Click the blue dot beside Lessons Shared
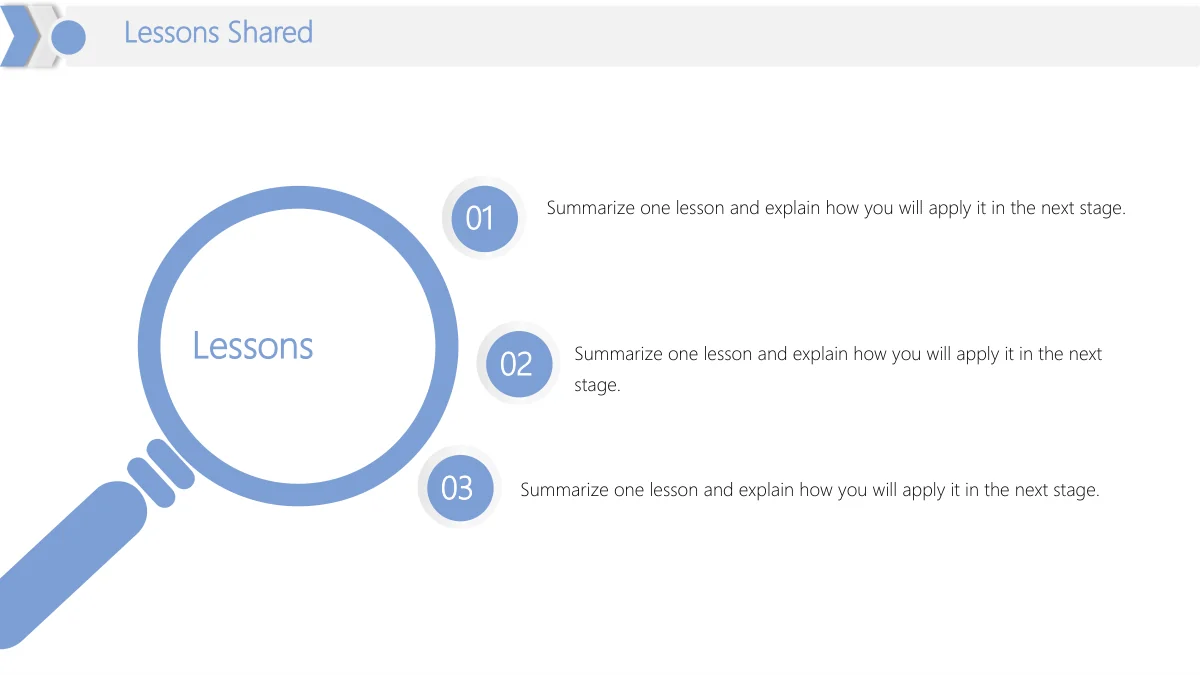Image resolution: width=1200 pixels, height=675 pixels. pyautogui.click(x=68, y=38)
